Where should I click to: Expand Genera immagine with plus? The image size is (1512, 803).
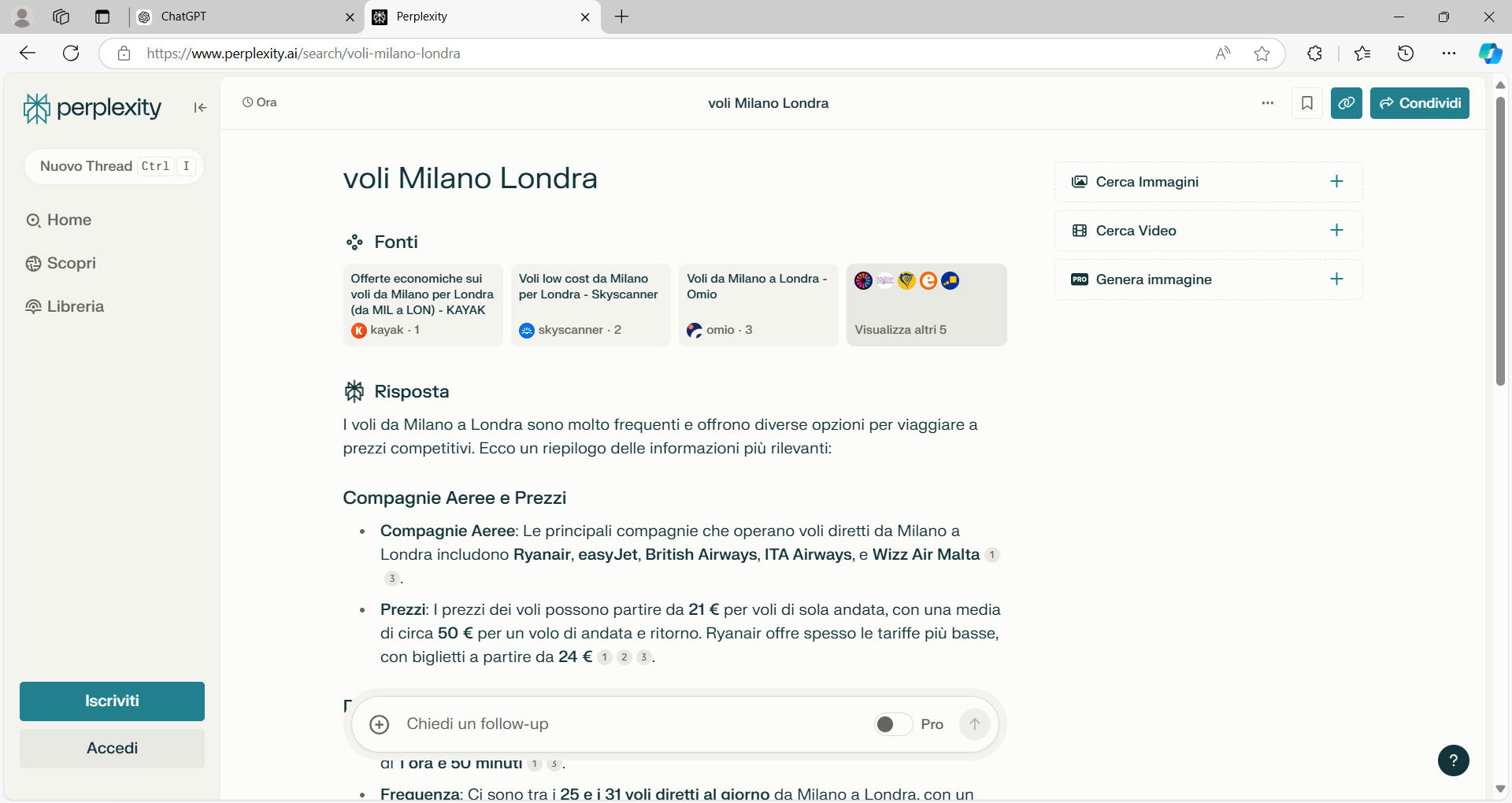coord(1336,279)
